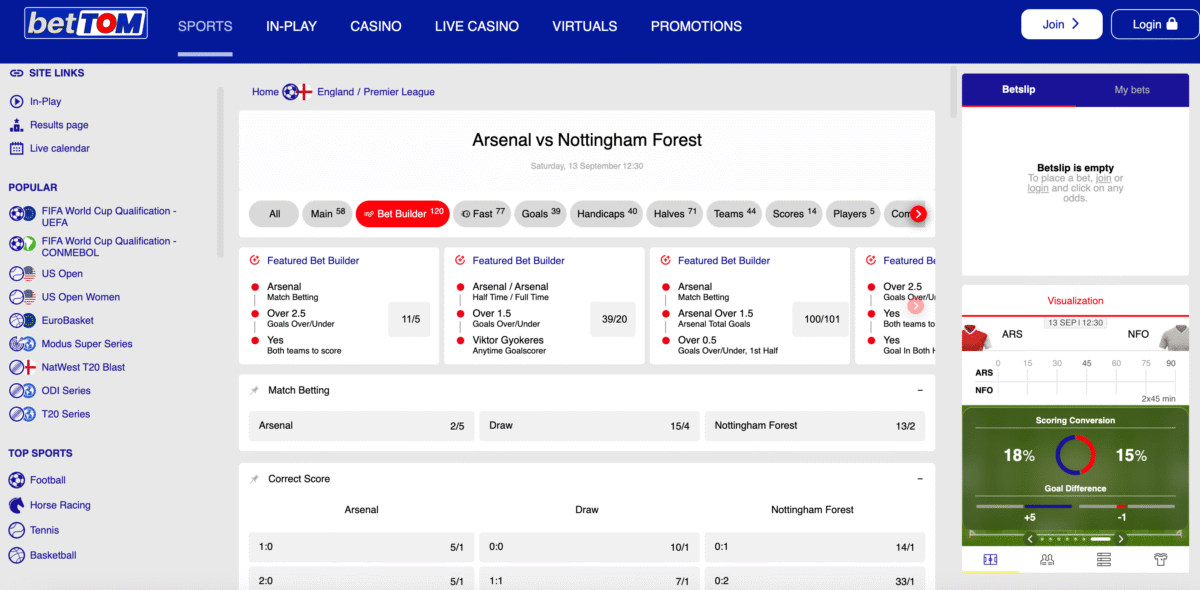Click the Football sport icon
The image size is (1200, 590).
click(x=16, y=480)
